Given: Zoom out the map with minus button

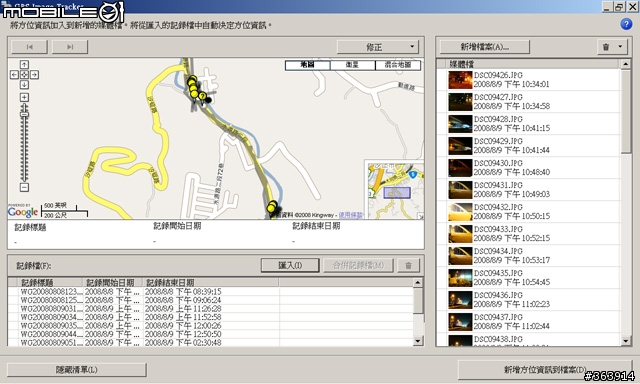Looking at the screenshot, I should [x=24, y=187].
